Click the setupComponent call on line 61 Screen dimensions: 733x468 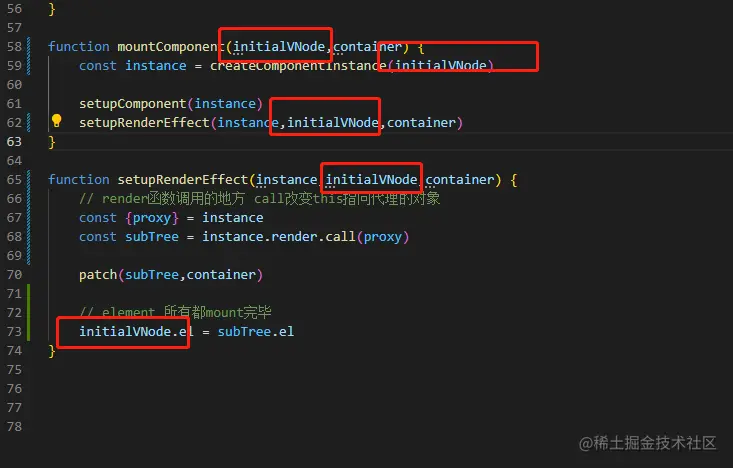133,103
